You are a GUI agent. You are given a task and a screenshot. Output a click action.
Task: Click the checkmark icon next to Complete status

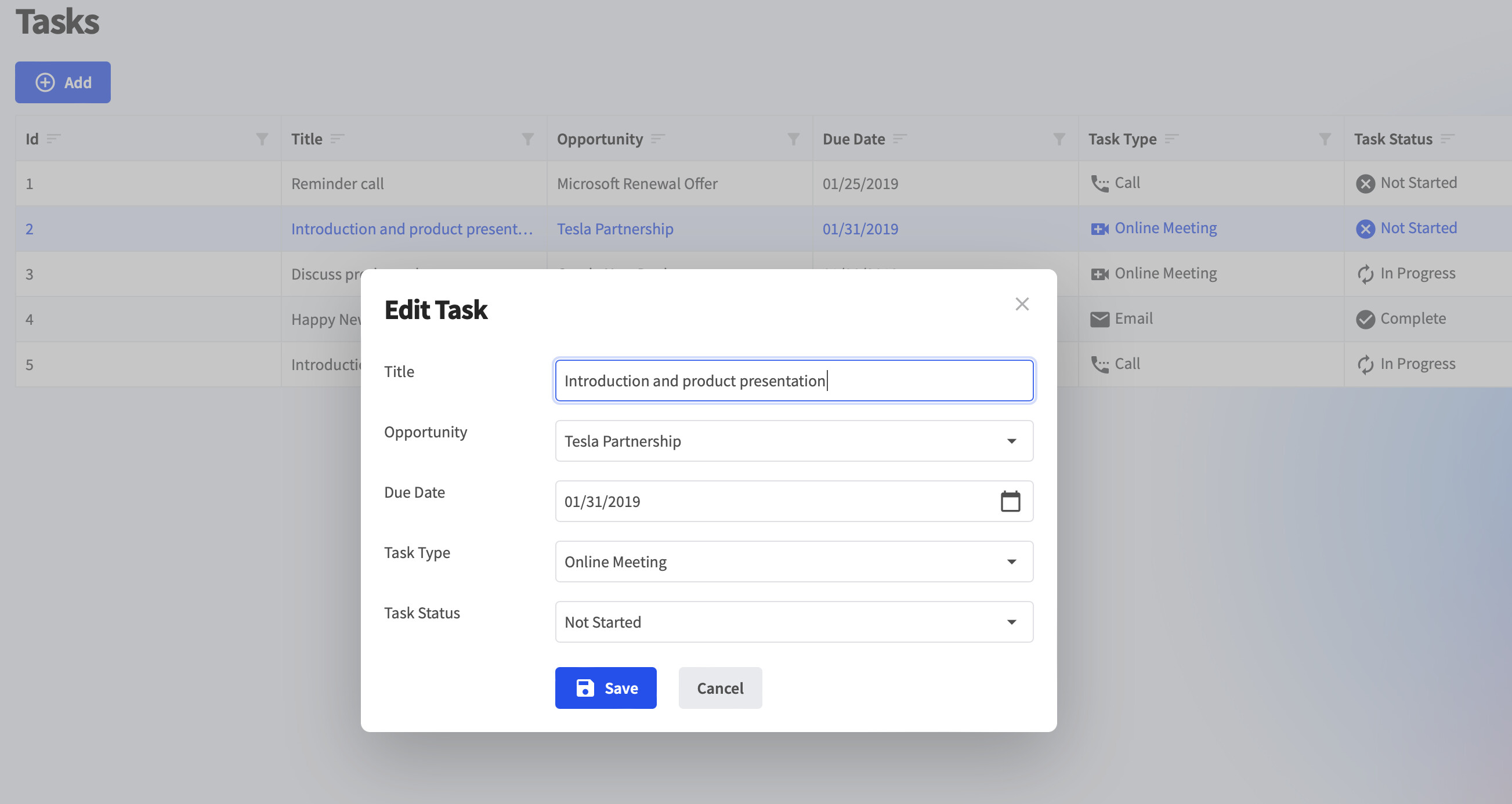pos(1366,318)
